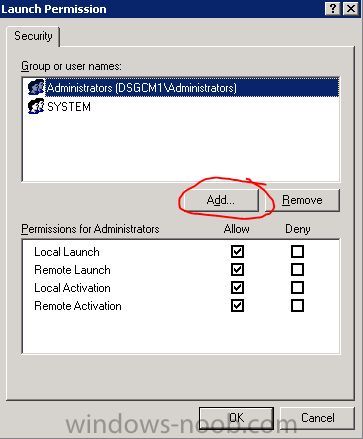The height and width of the screenshot is (439, 363).
Task: Click the Add... button
Action: (x=221, y=200)
